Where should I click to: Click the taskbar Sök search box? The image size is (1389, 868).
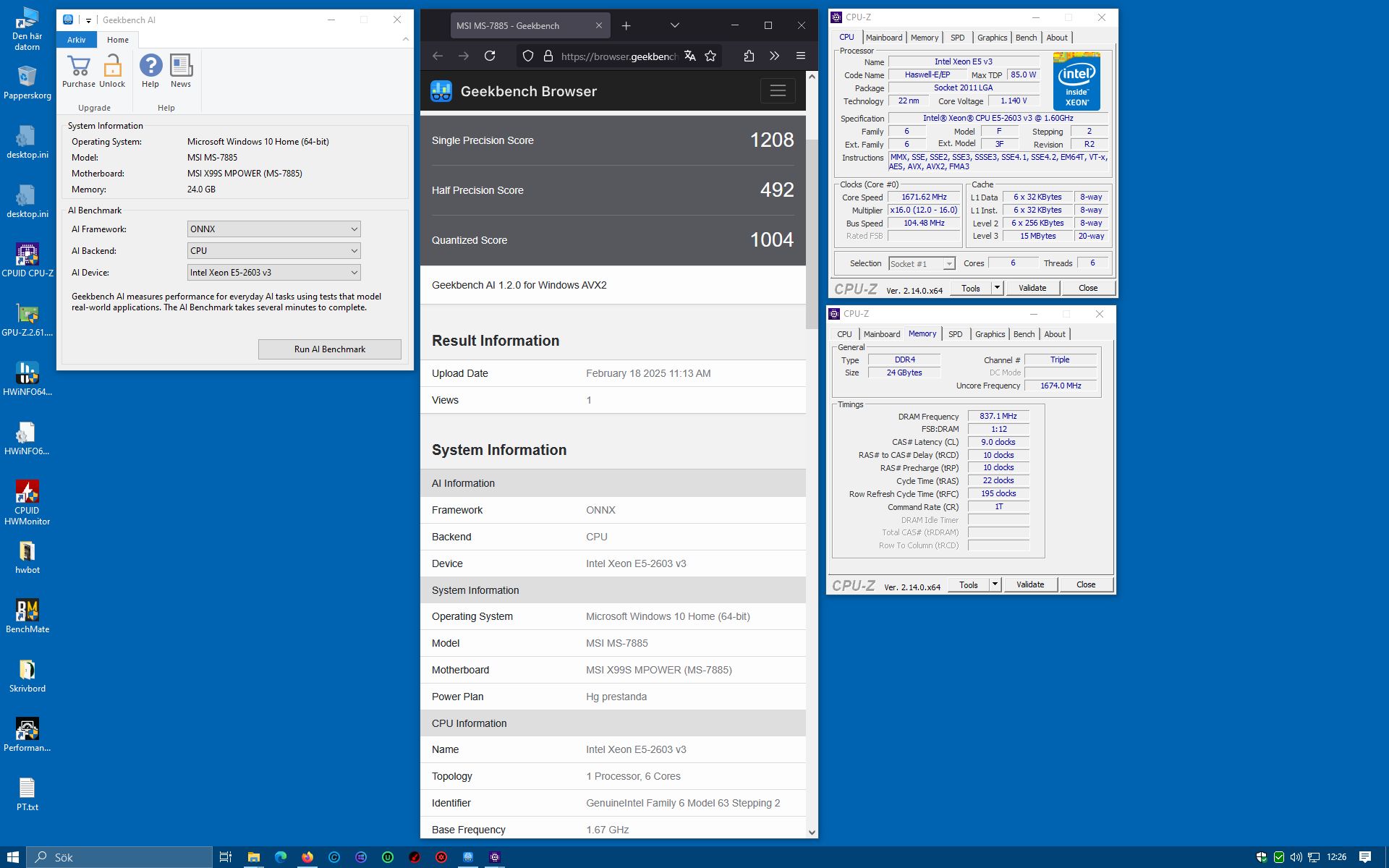(x=120, y=857)
